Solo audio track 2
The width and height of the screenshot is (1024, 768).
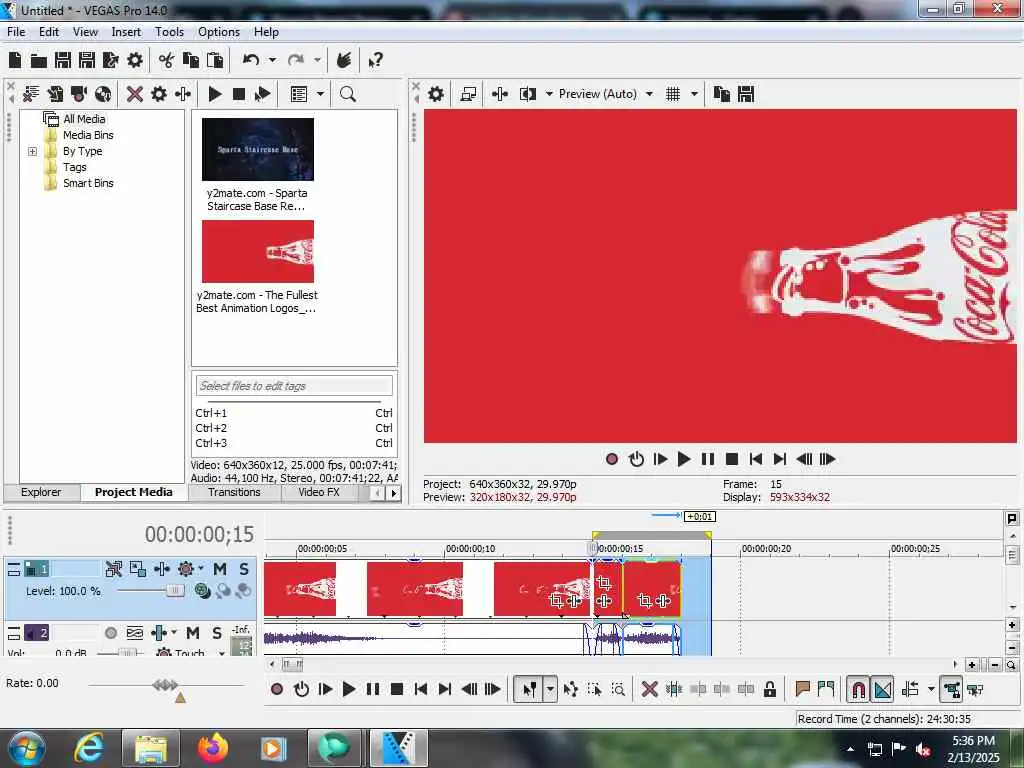[217, 633]
